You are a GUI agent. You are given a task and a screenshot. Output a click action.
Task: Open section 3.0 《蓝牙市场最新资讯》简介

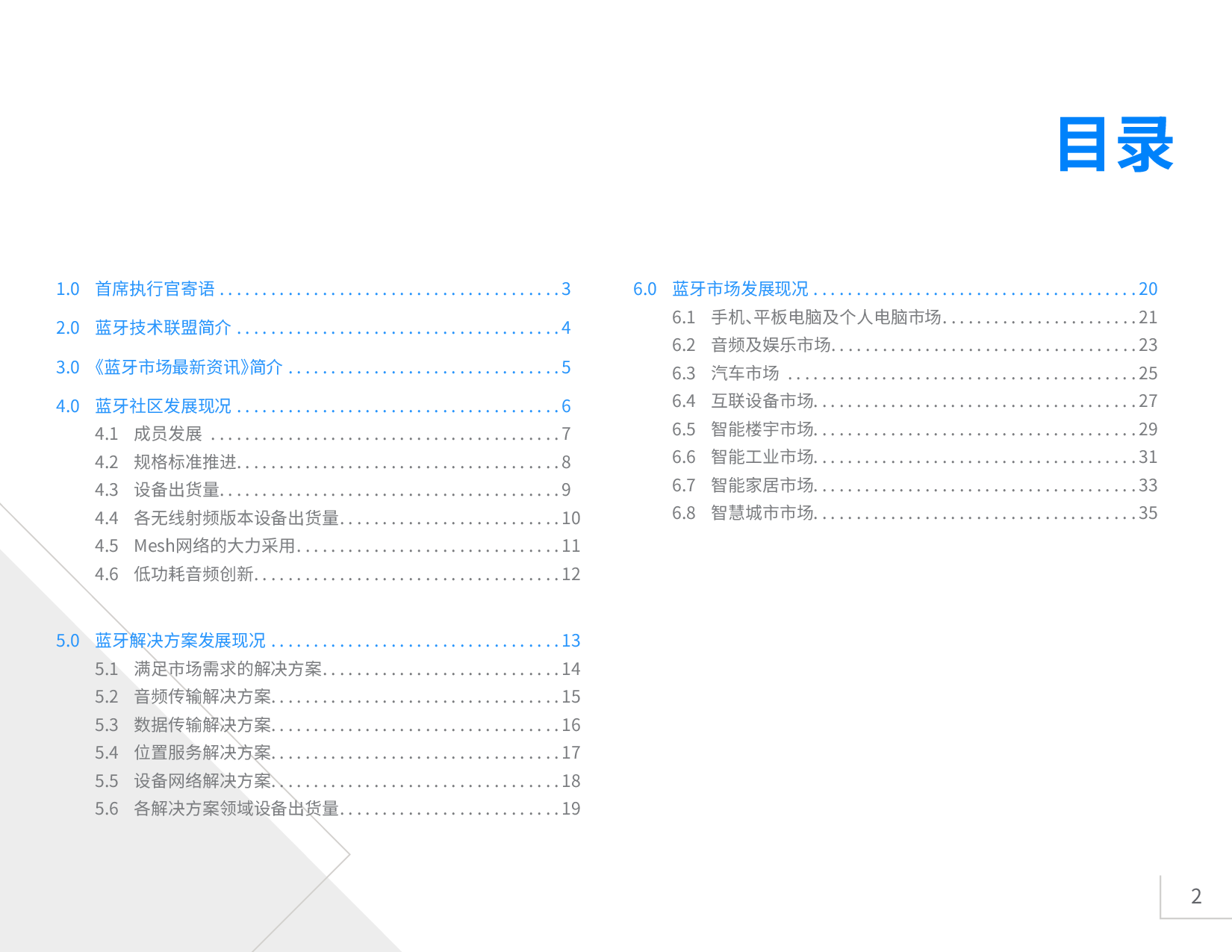314,367
